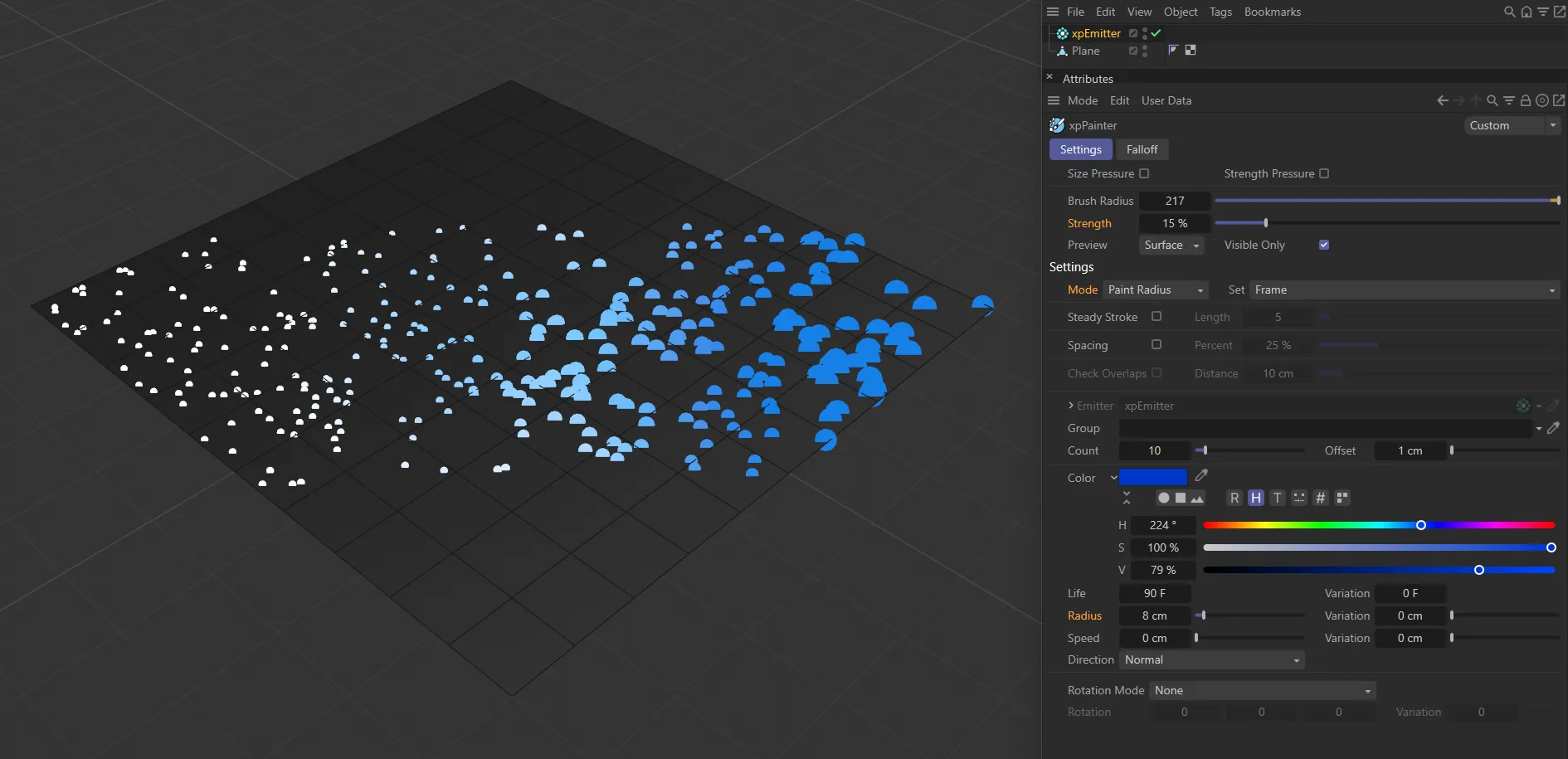The image size is (1568, 759).
Task: Enable hex color mode with the # icon
Action: 1320,498
